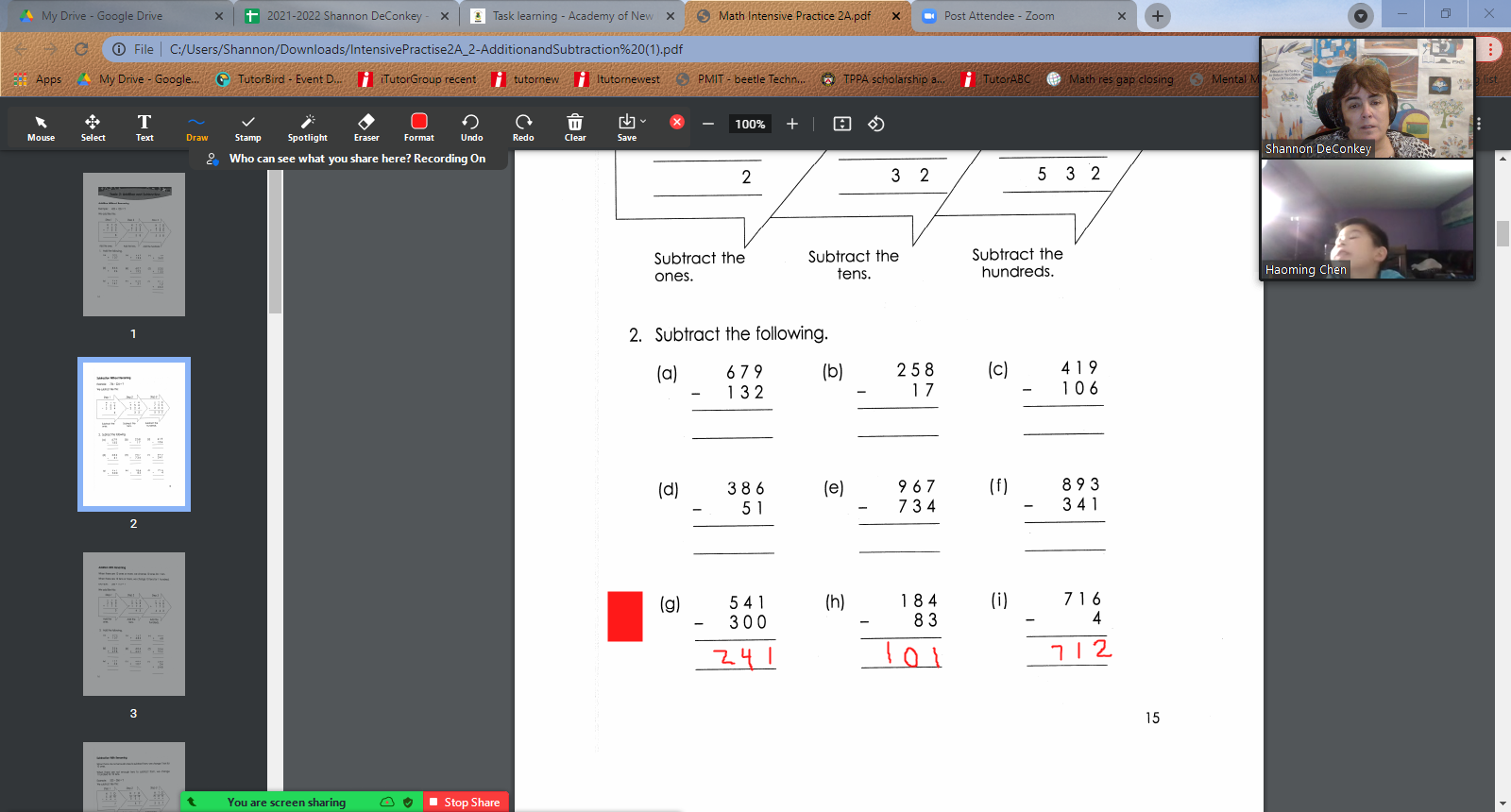Open the TutorABC bookmark
The width and height of the screenshot is (1511, 812).
[x=995, y=79]
